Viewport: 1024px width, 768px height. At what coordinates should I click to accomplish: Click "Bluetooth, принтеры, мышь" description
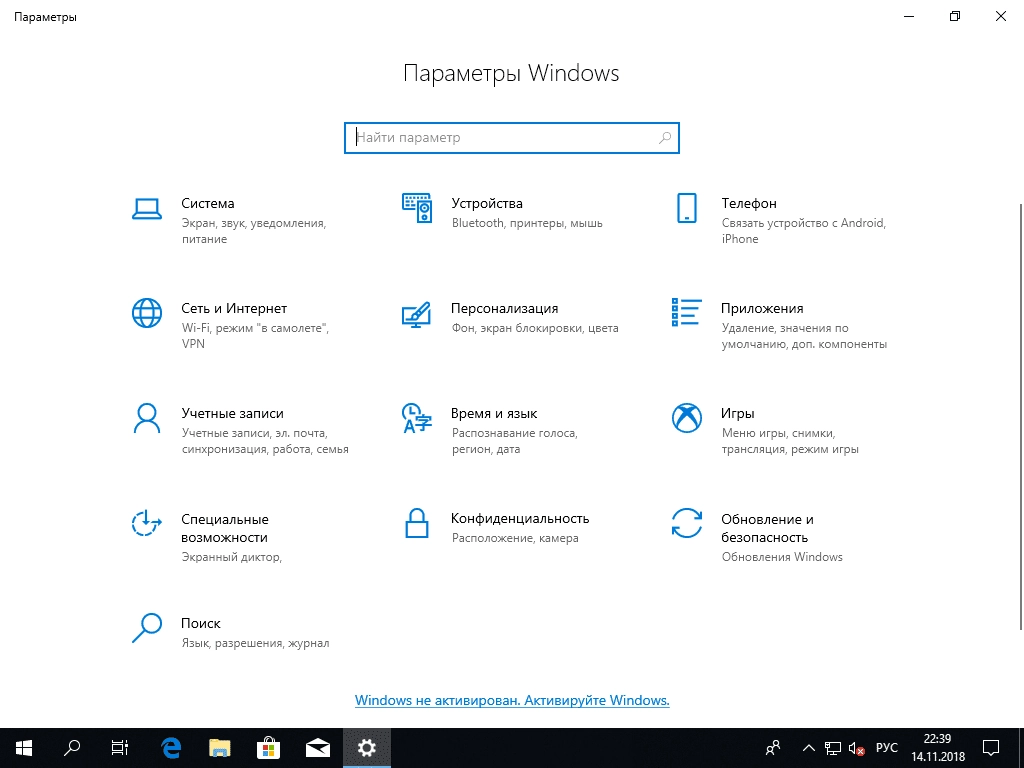pyautogui.click(x=527, y=223)
